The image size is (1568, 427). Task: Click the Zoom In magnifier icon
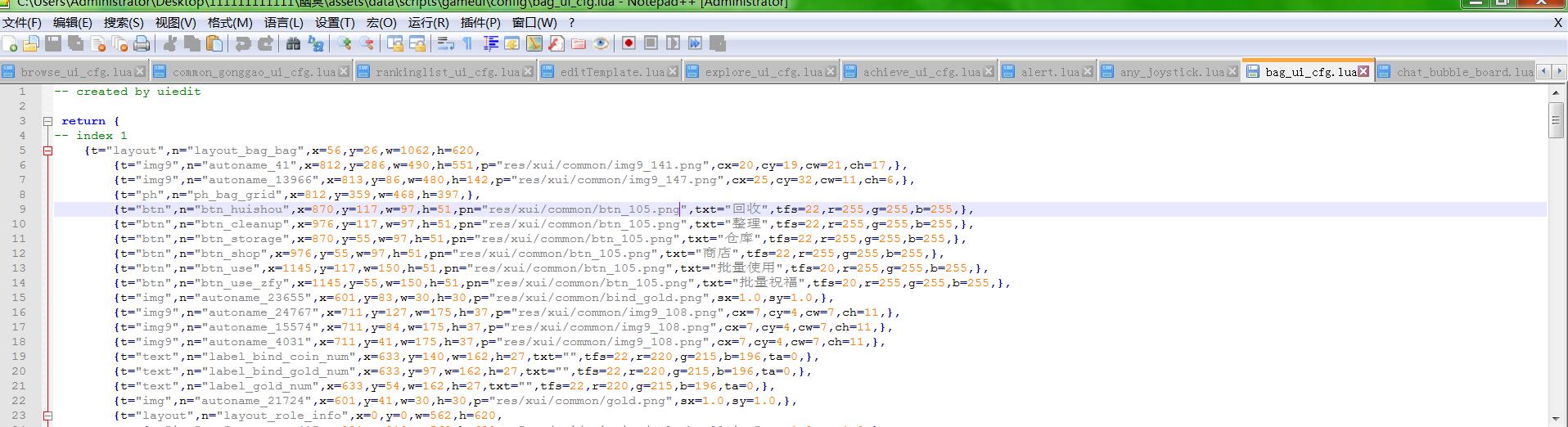tap(345, 44)
